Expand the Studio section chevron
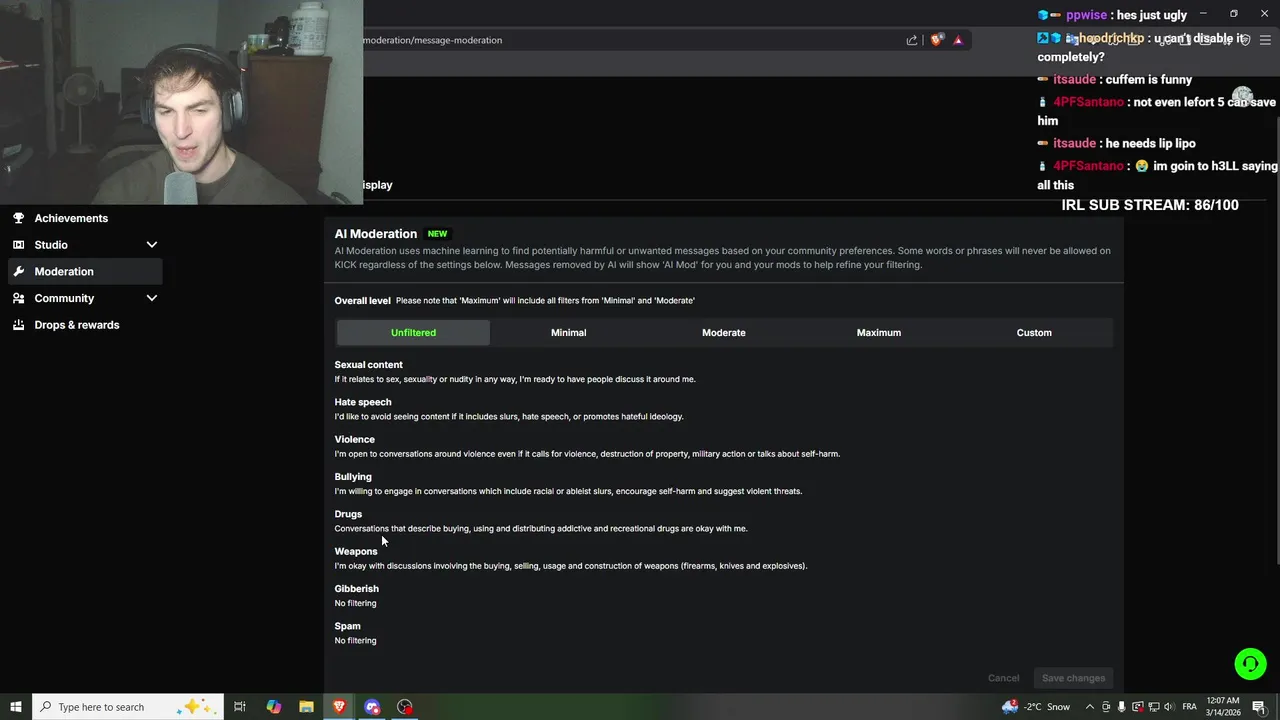Screen dimensions: 1280x720 [x=152, y=245]
